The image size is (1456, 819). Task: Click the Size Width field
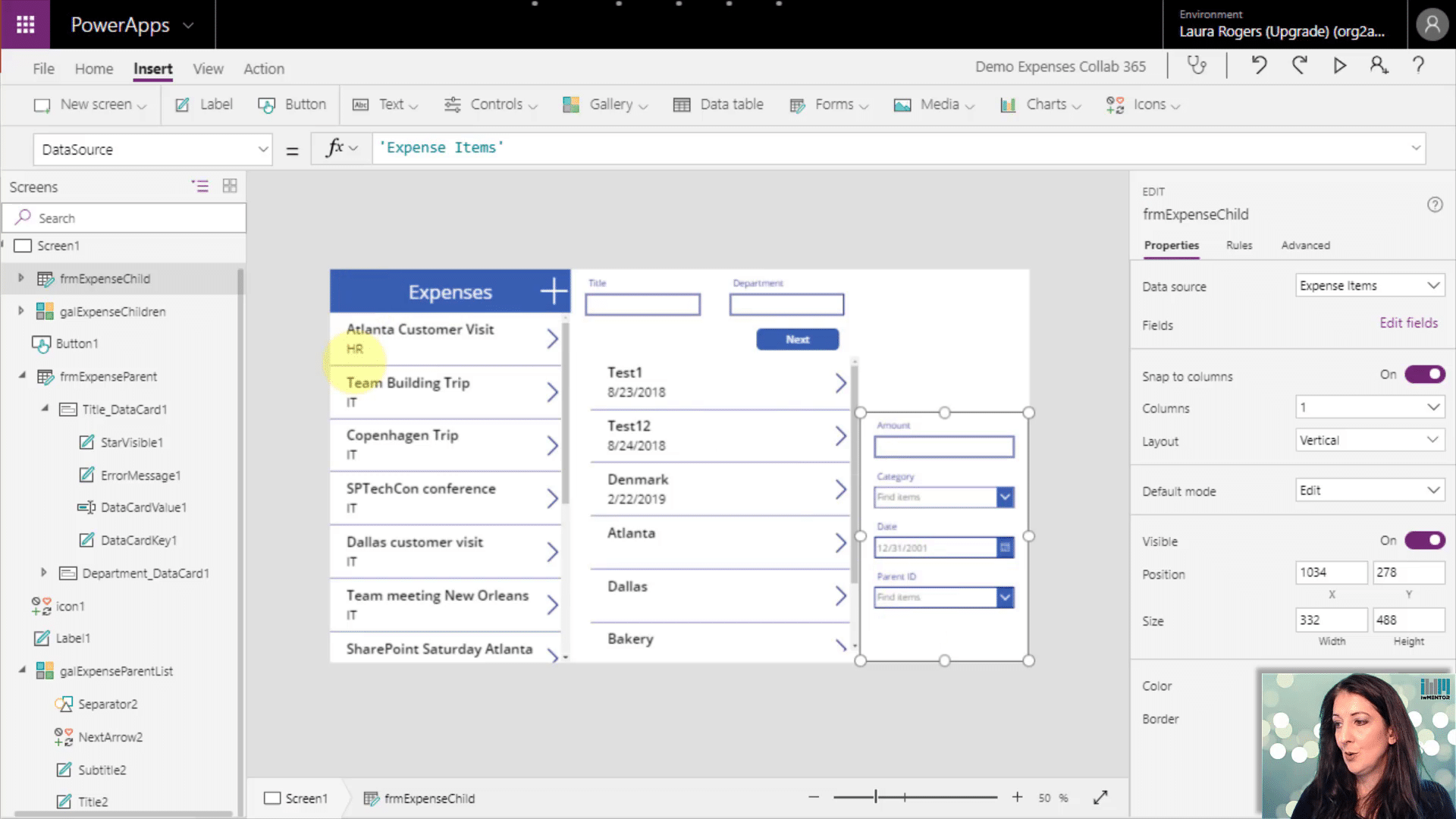[1331, 620]
